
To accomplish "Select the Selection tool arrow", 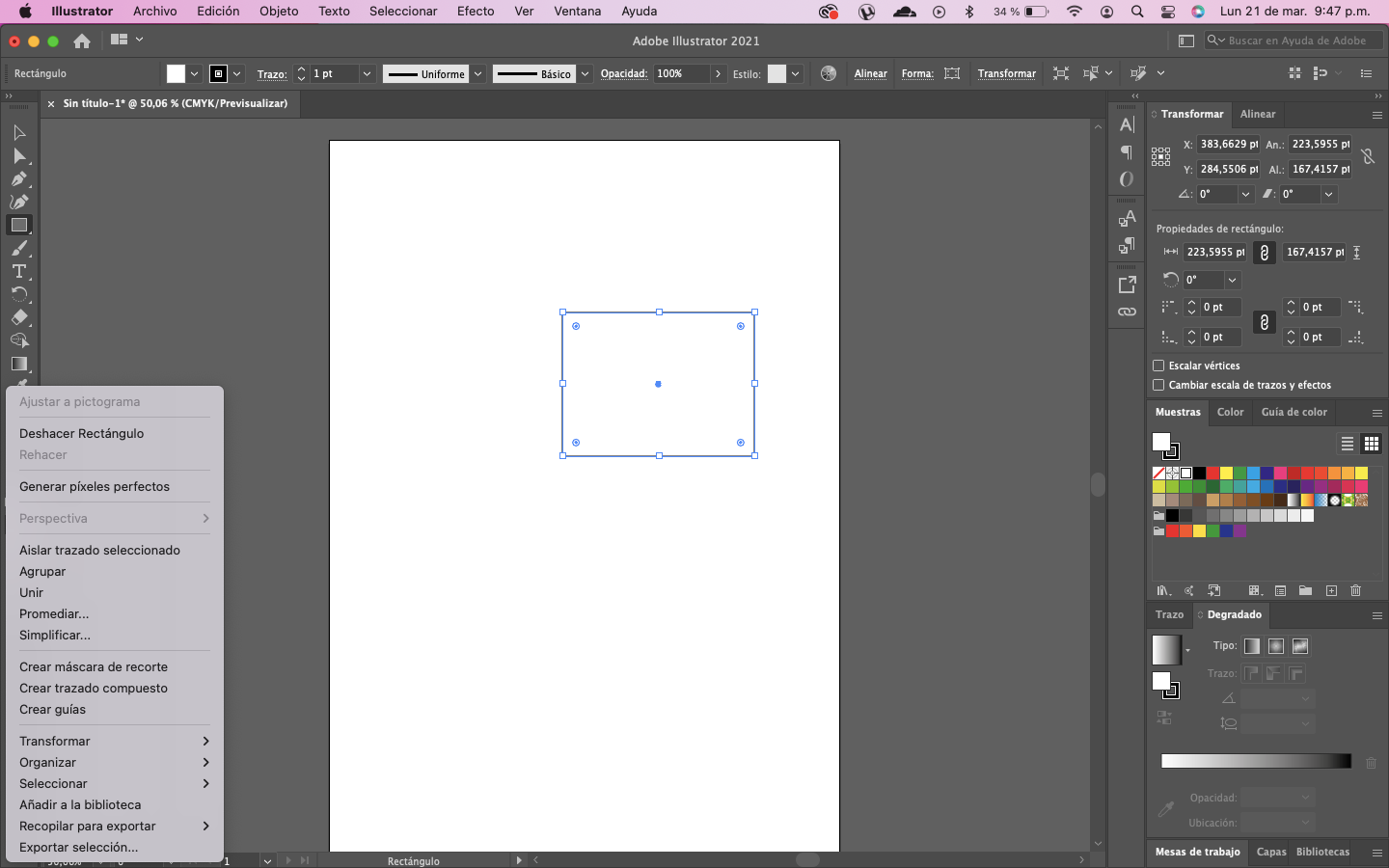I will coord(18,132).
